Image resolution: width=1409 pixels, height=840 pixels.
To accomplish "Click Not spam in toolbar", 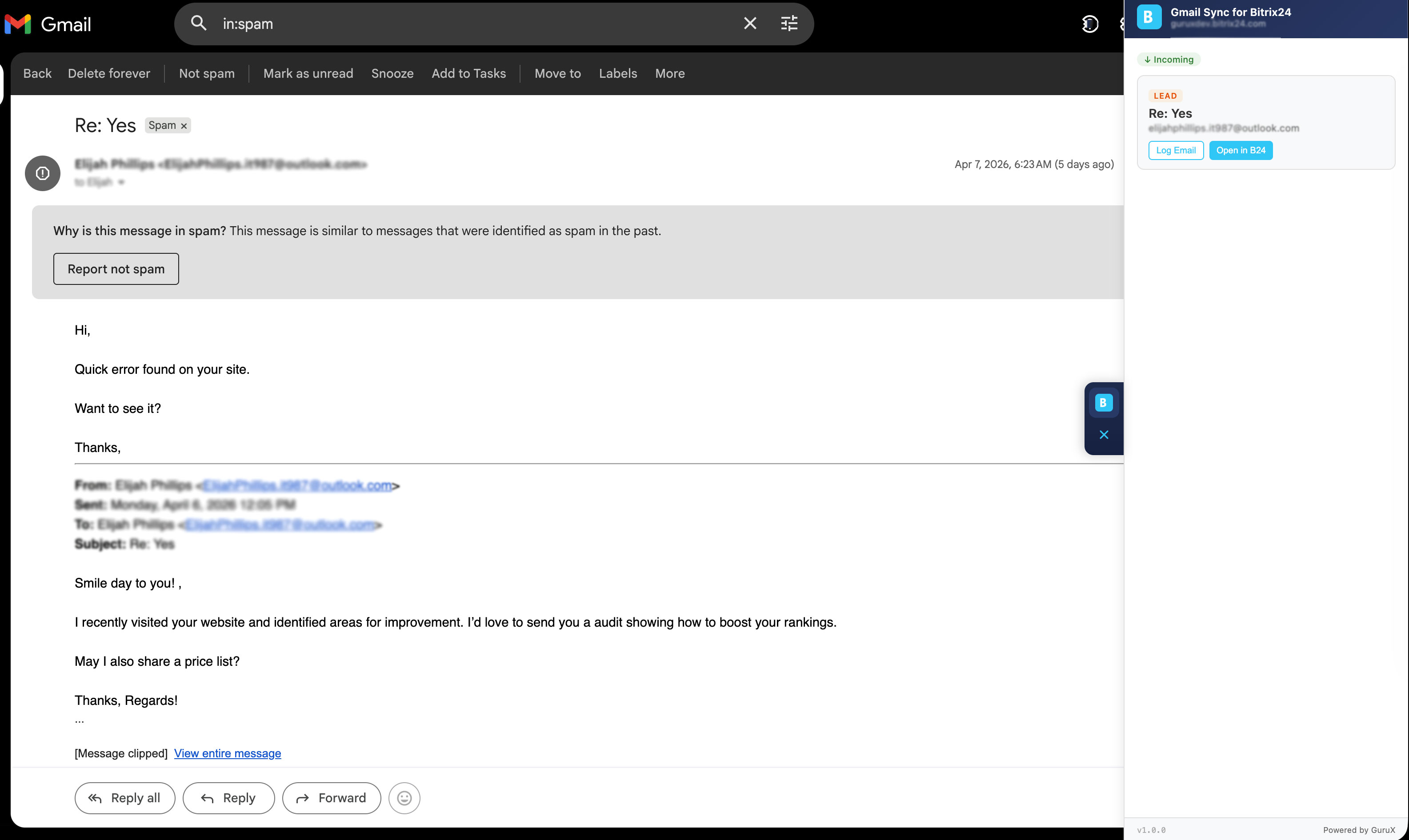I will [x=207, y=74].
